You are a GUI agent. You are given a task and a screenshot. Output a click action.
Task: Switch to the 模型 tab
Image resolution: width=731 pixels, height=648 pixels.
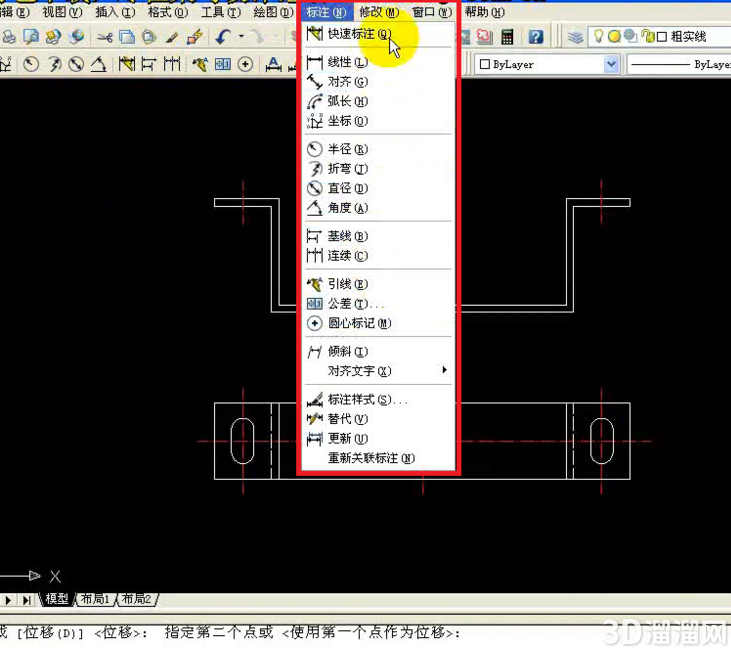pos(57,599)
